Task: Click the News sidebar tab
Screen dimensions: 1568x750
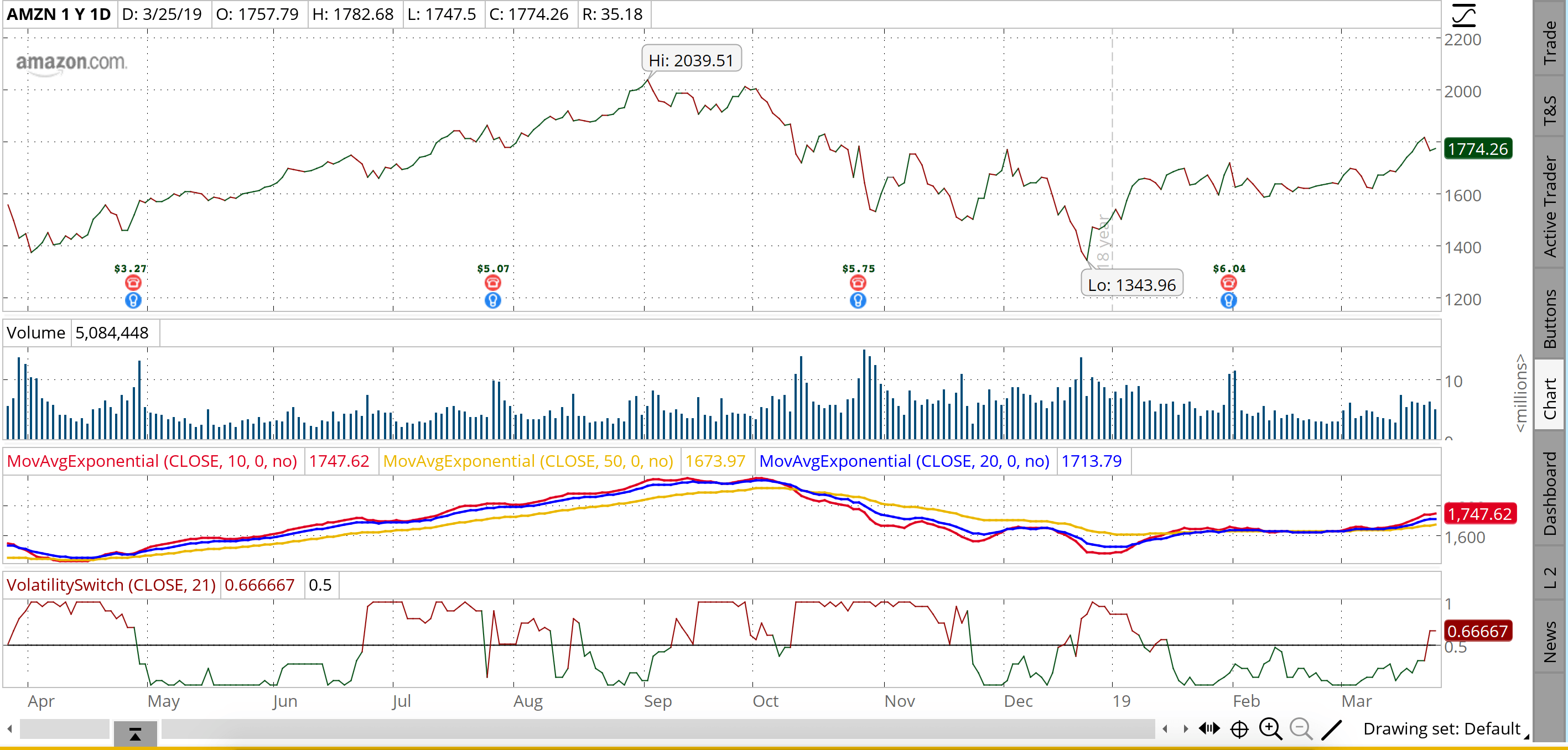Action: point(1549,641)
